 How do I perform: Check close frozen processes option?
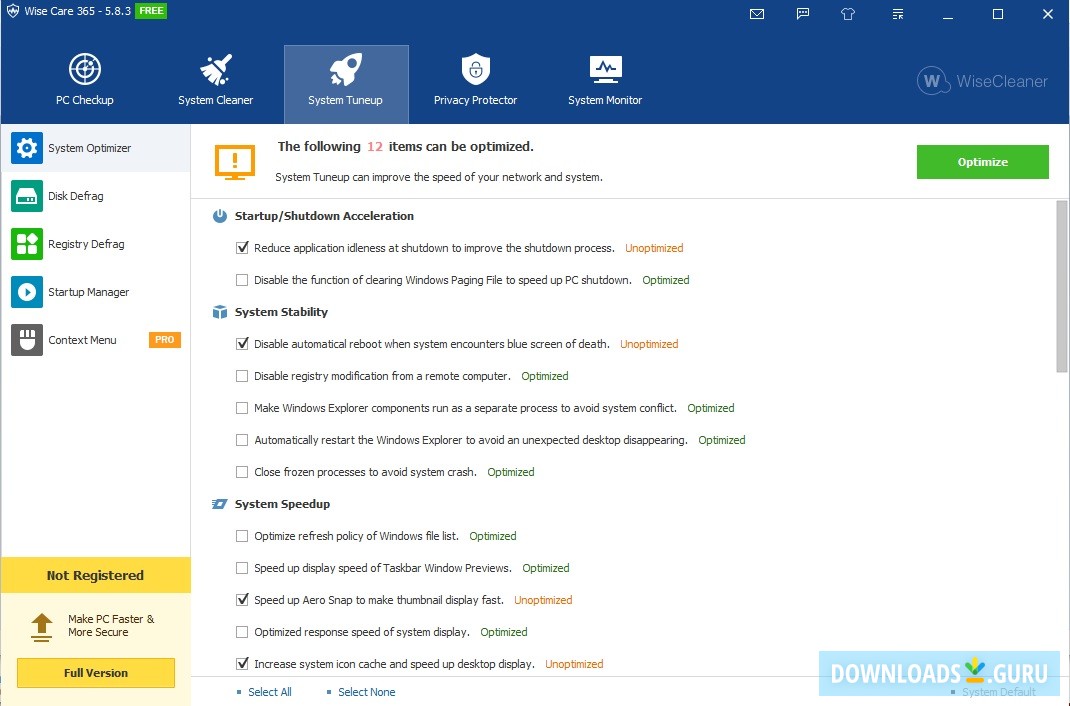click(x=242, y=472)
